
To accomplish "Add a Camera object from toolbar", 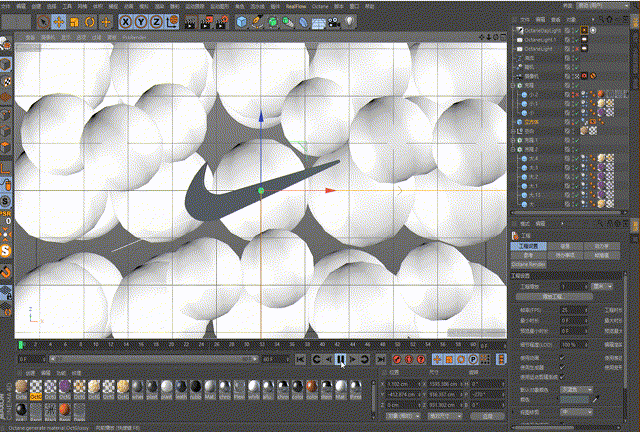I will tap(334, 22).
